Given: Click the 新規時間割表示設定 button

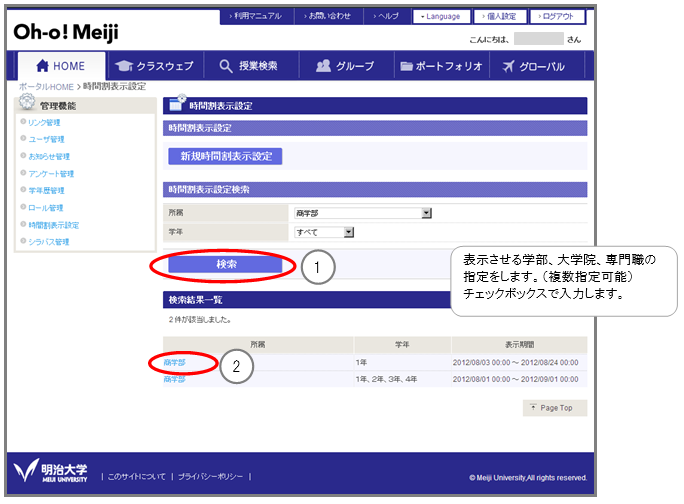Looking at the screenshot, I should (225, 156).
